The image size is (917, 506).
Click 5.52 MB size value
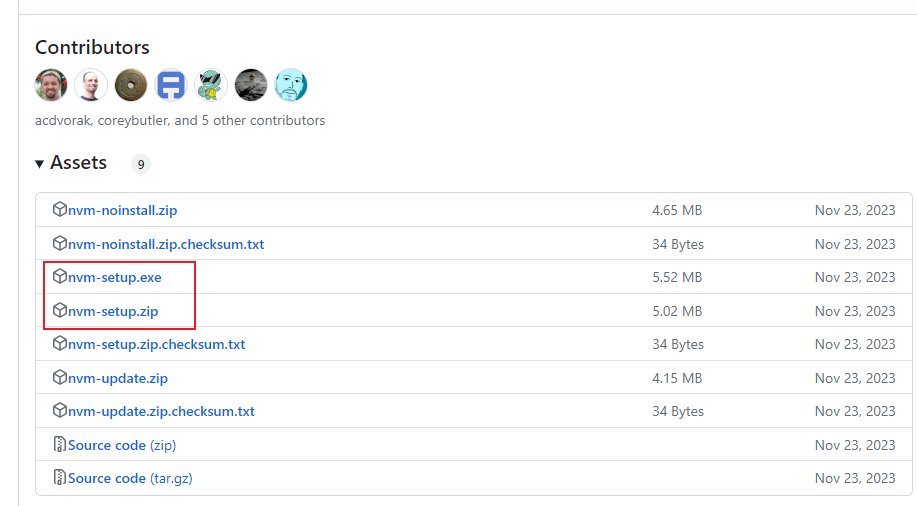(x=677, y=277)
